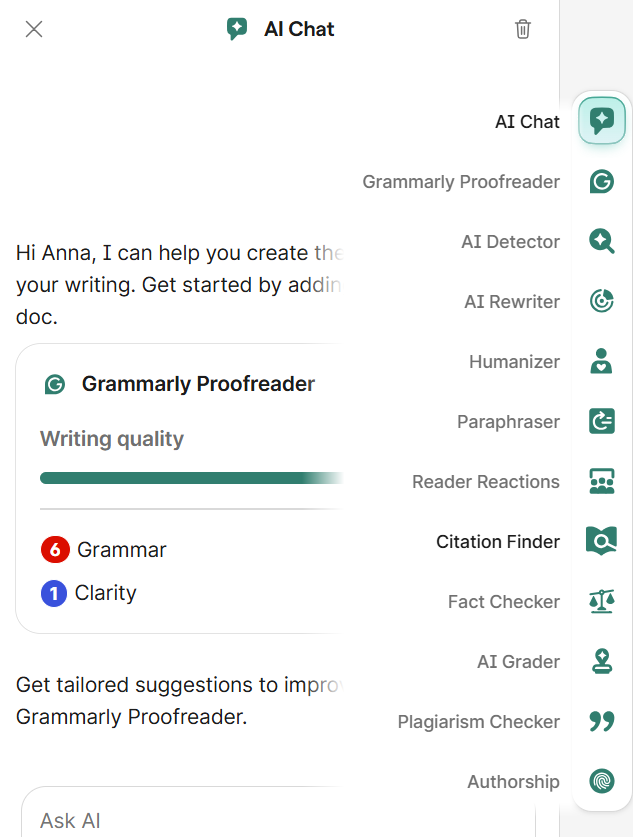This screenshot has height=837, width=633.
Task: Open the Authorship fingerprint icon
Action: tap(601, 782)
